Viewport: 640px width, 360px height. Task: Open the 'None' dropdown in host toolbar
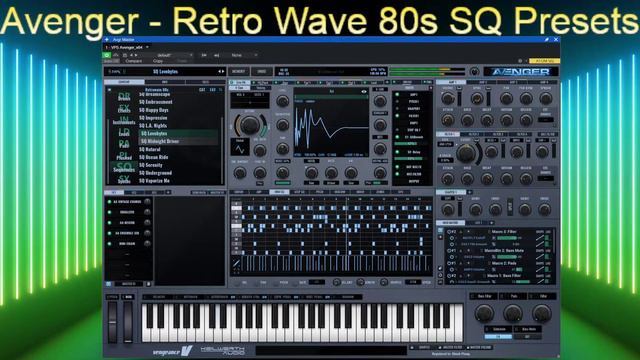pyautogui.click(x=243, y=55)
